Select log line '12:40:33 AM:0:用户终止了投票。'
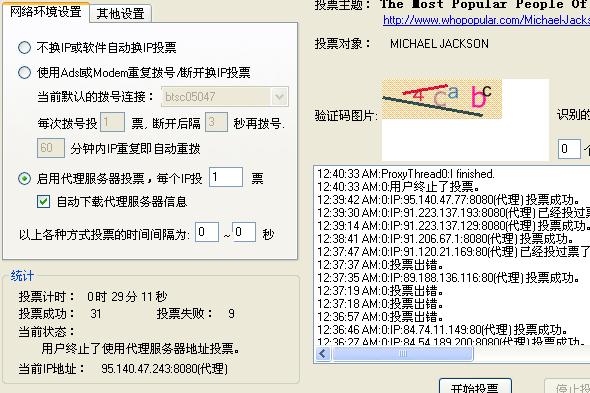590x393 pixels. click(398, 187)
